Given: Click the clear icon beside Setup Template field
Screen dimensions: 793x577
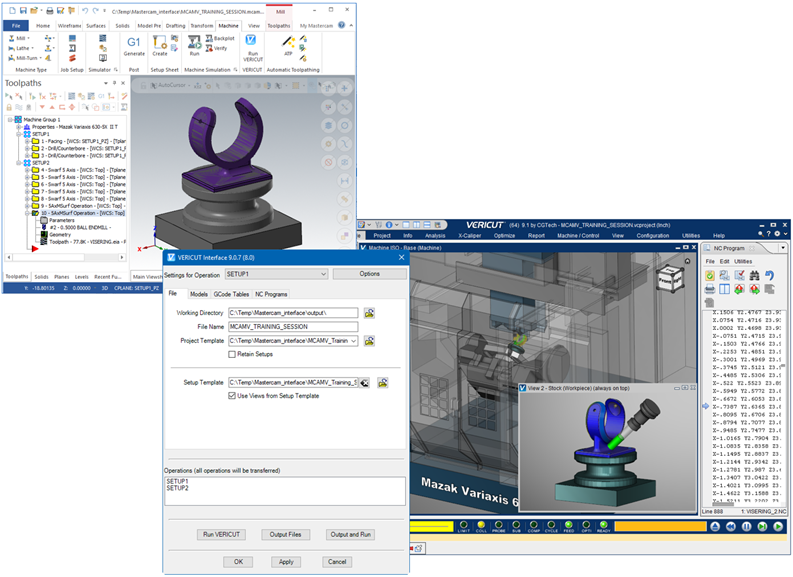Looking at the screenshot, I should (x=364, y=383).
